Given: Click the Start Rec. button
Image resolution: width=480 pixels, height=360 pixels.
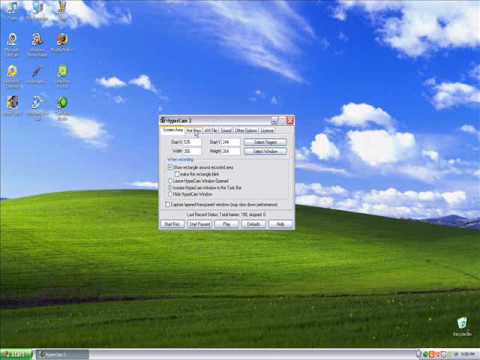Looking at the screenshot, I should (x=172, y=224).
